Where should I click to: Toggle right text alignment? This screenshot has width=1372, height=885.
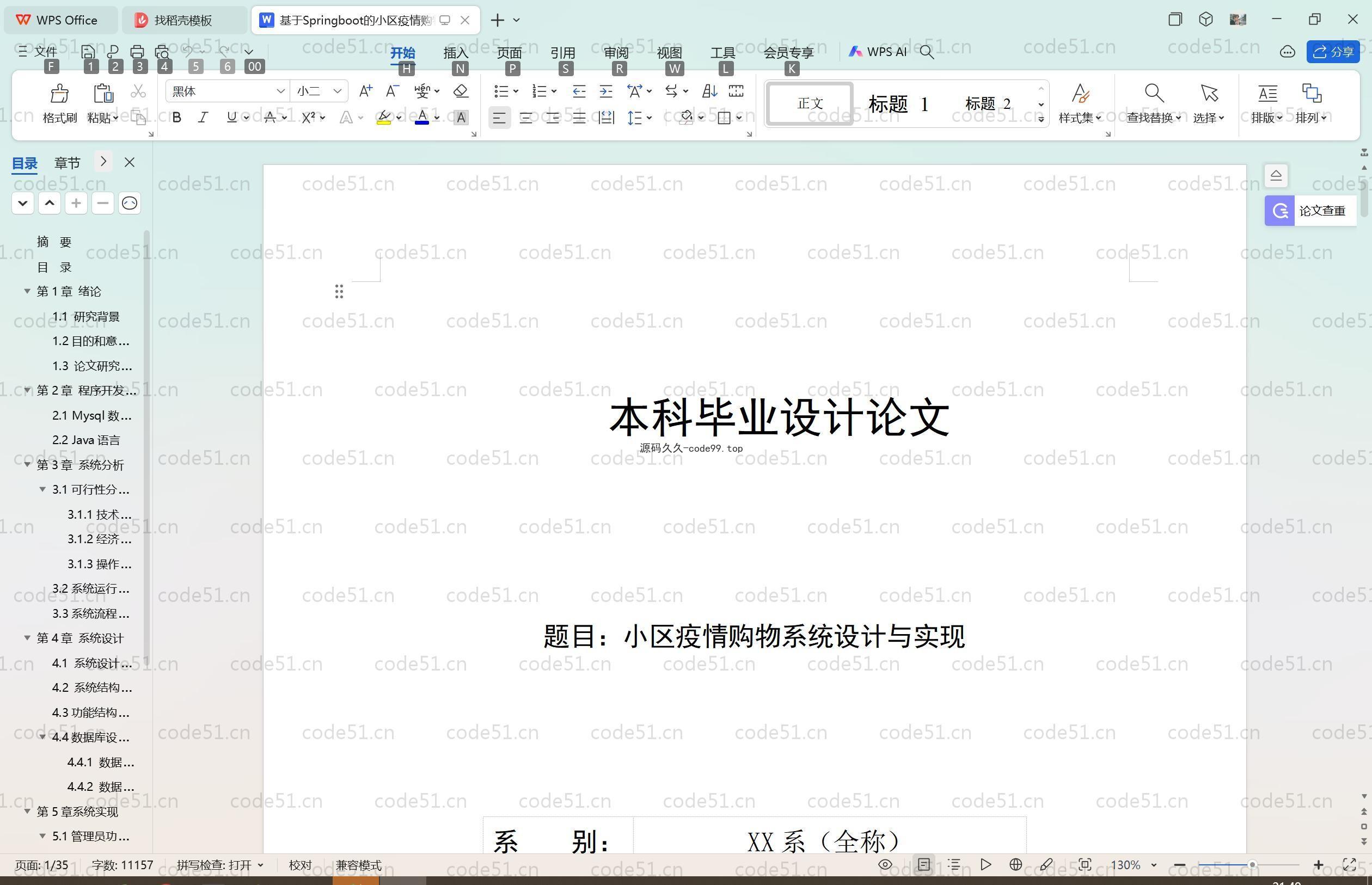(553, 119)
